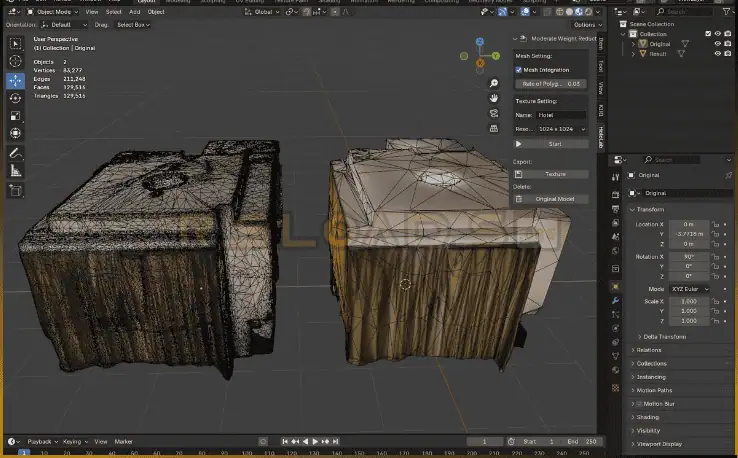Open the Physics properties tab icon
The width and height of the screenshot is (738, 458).
click(x=615, y=328)
